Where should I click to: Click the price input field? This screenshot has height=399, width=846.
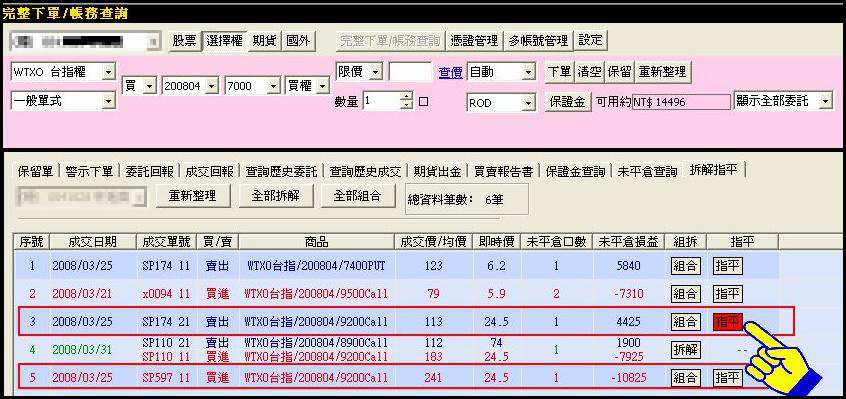pos(410,72)
